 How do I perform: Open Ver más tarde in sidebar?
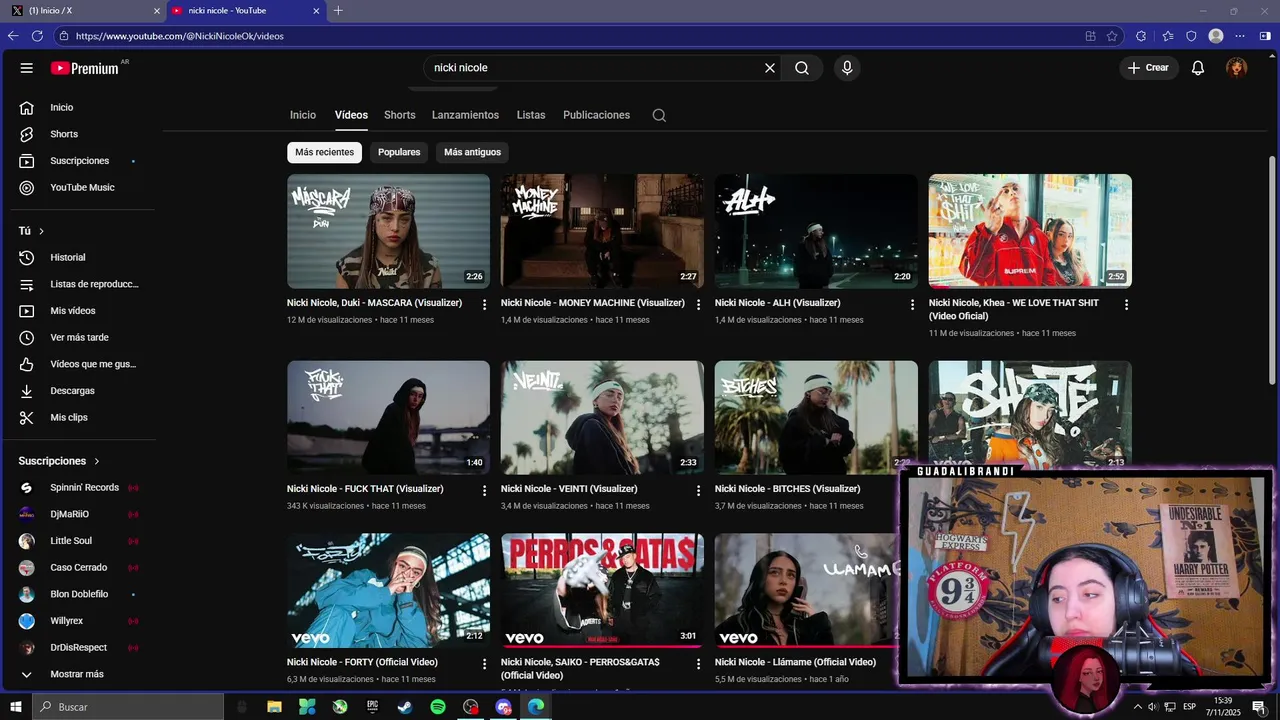[x=79, y=337]
